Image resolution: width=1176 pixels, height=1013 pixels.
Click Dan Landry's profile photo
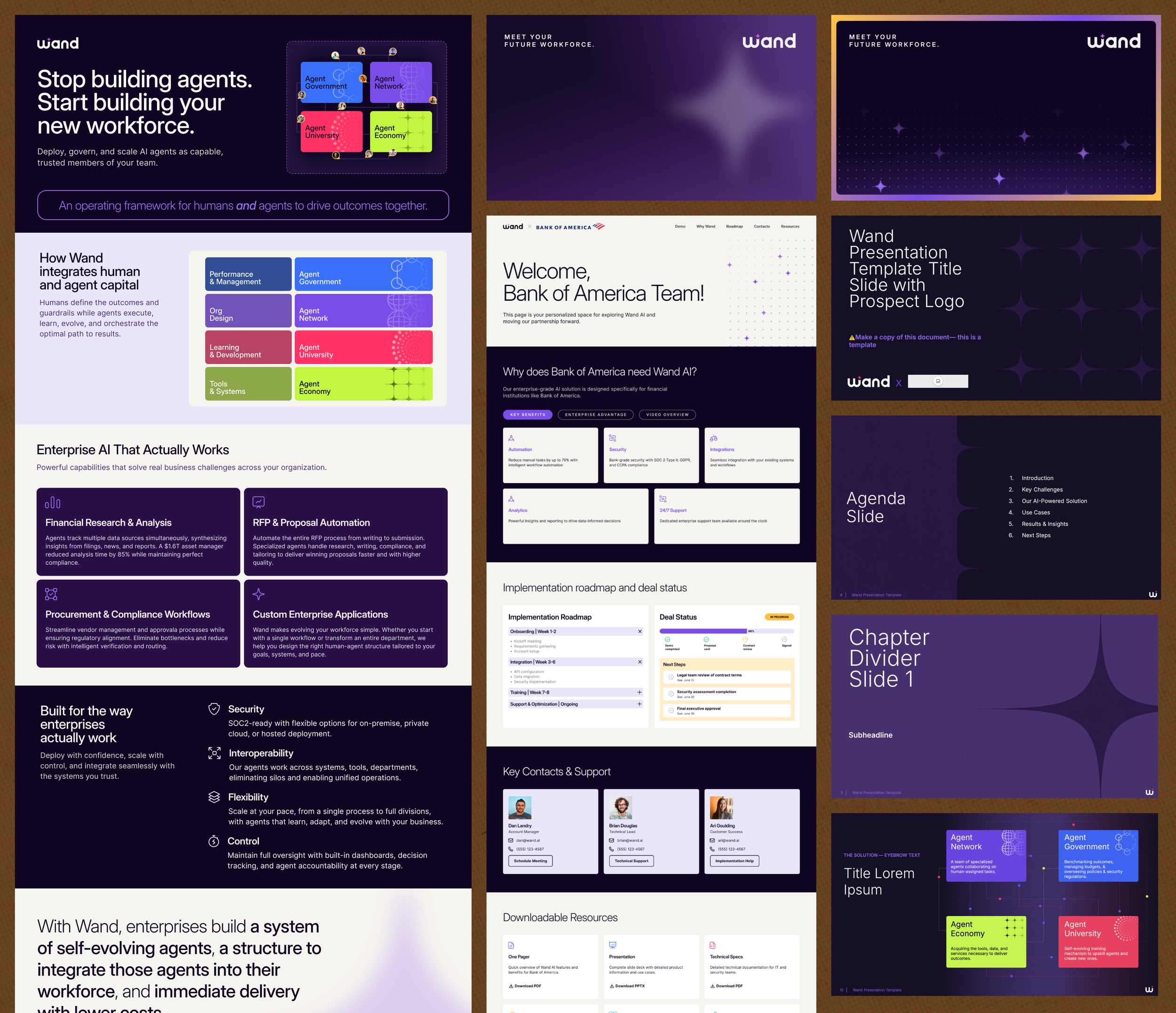click(x=520, y=807)
